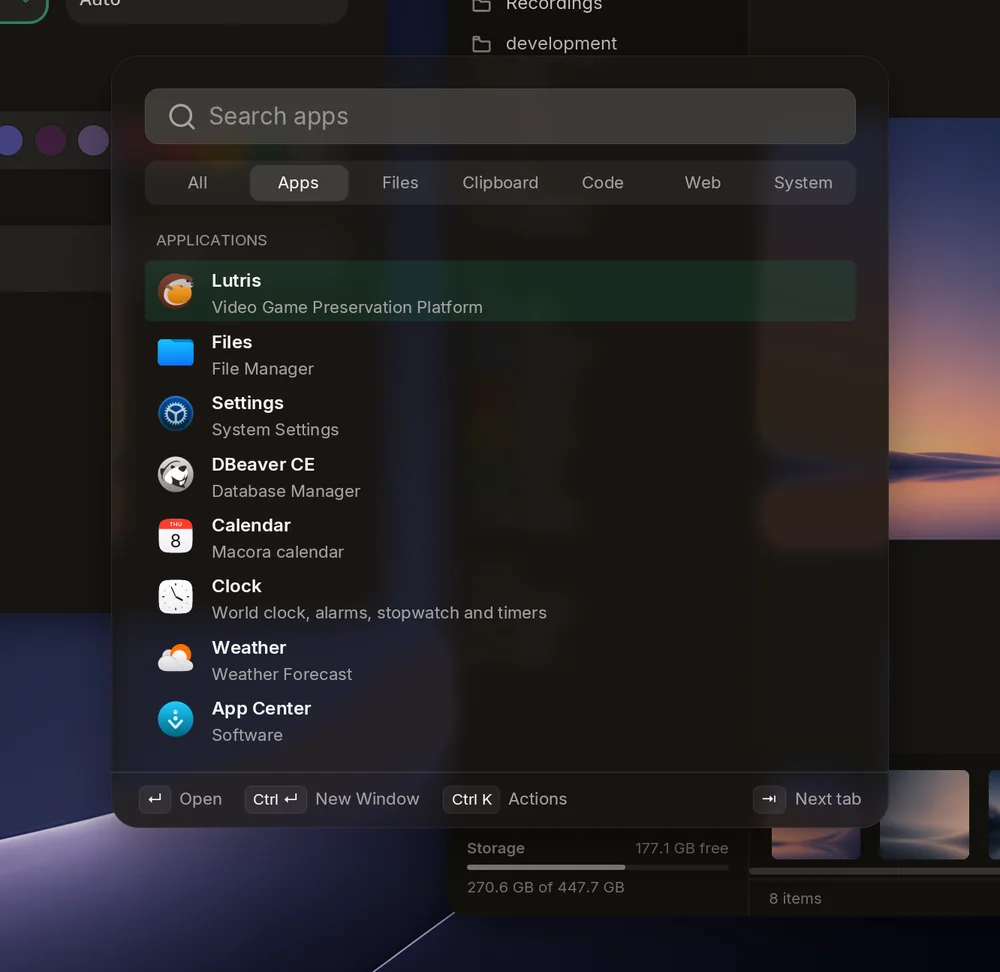Switch to the Code tab
The image size is (1000, 972).
click(602, 183)
